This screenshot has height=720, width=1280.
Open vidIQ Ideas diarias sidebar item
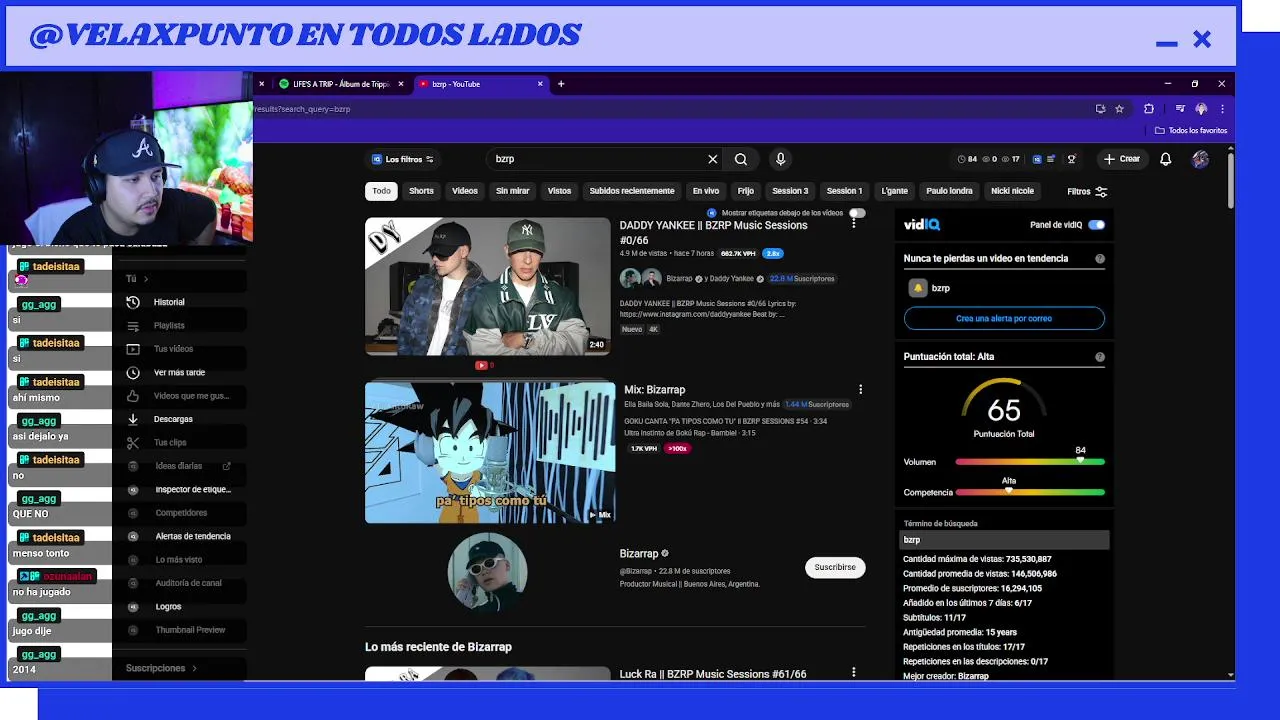pyautogui.click(x=180, y=466)
